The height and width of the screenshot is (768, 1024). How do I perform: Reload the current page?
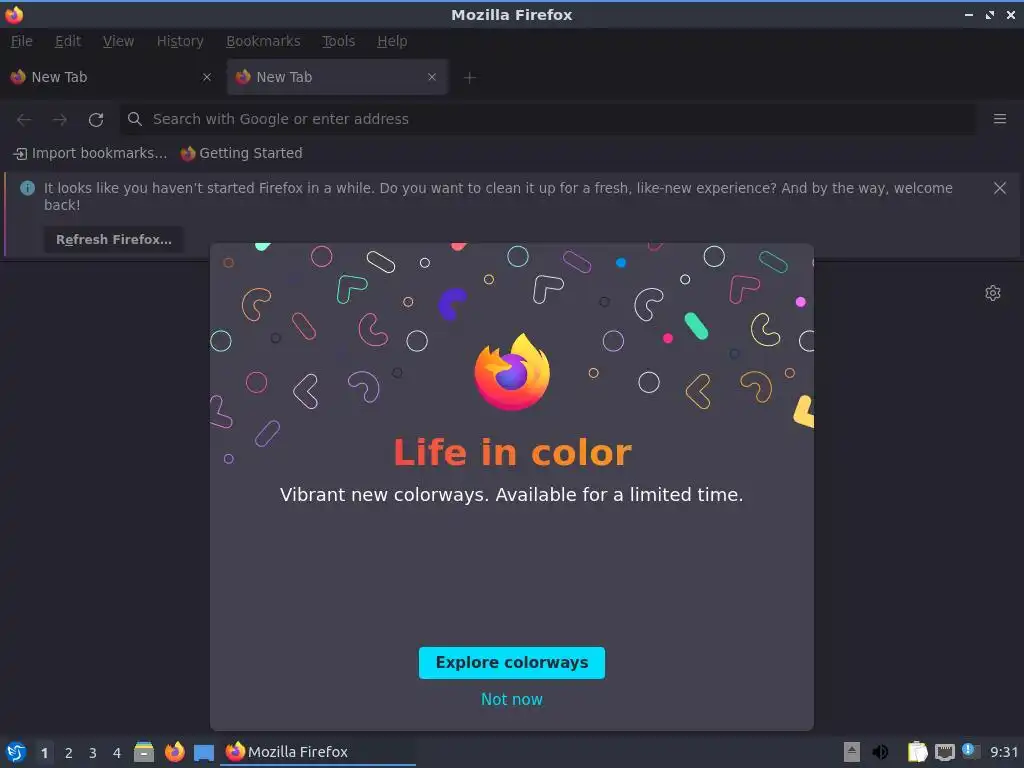(x=96, y=120)
